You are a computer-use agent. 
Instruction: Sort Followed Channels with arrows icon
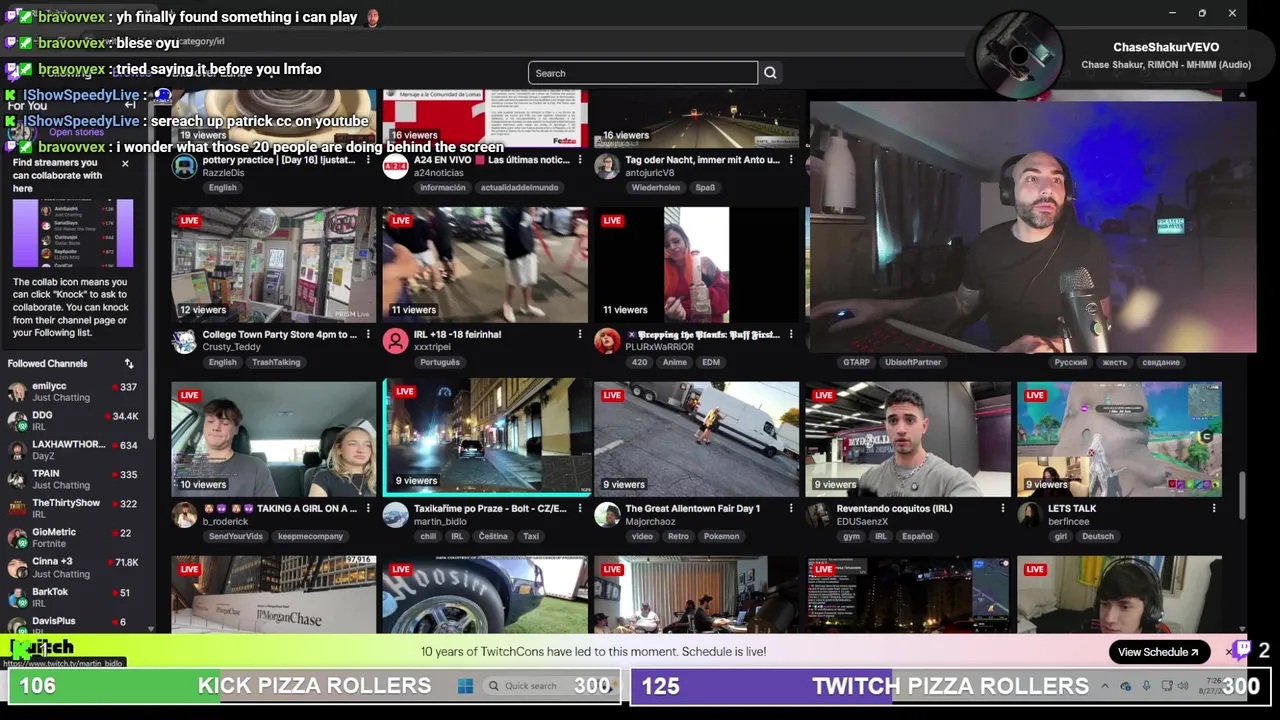[129, 364]
